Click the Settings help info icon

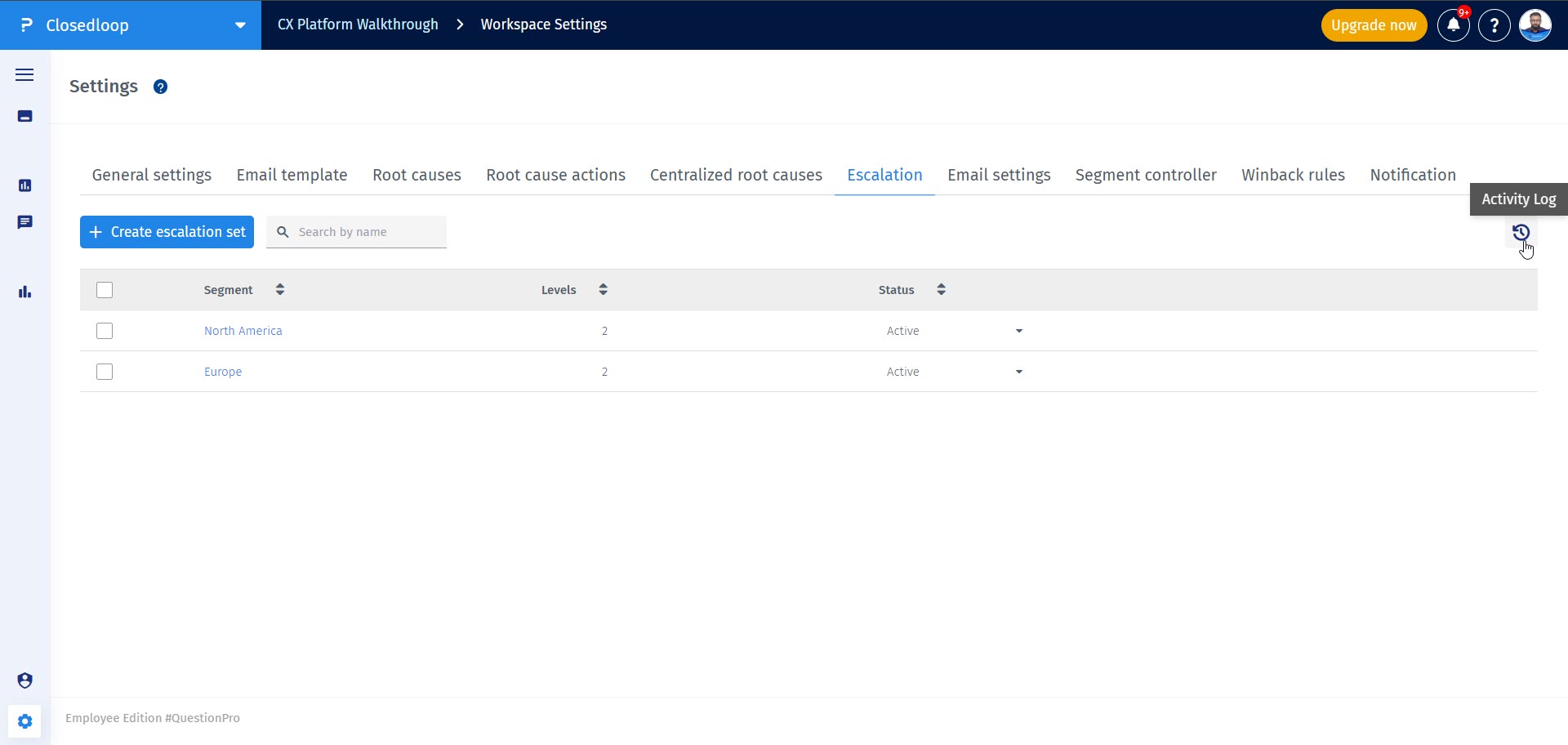pos(161,87)
